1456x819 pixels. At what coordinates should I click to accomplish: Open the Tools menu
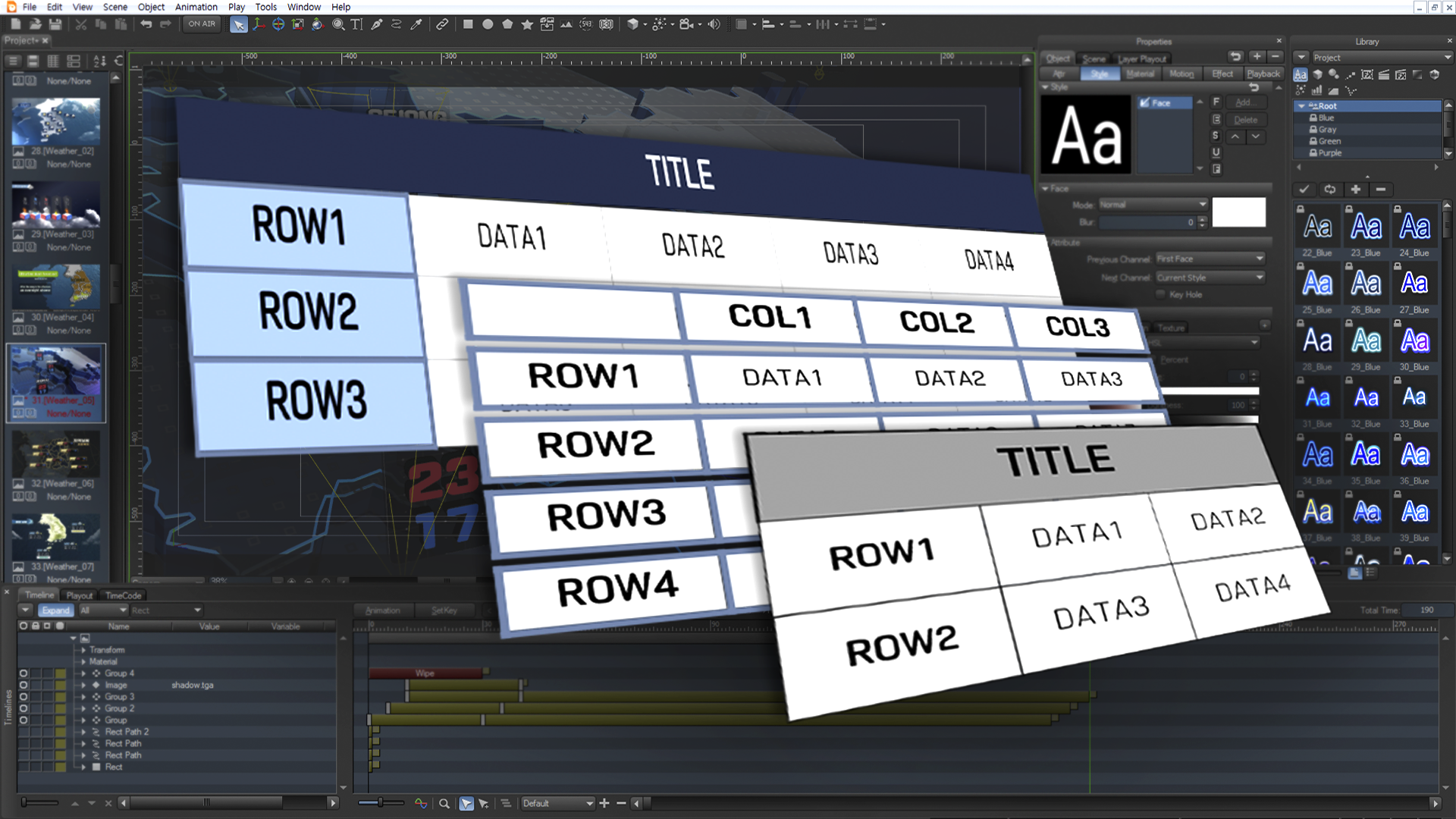click(x=265, y=7)
